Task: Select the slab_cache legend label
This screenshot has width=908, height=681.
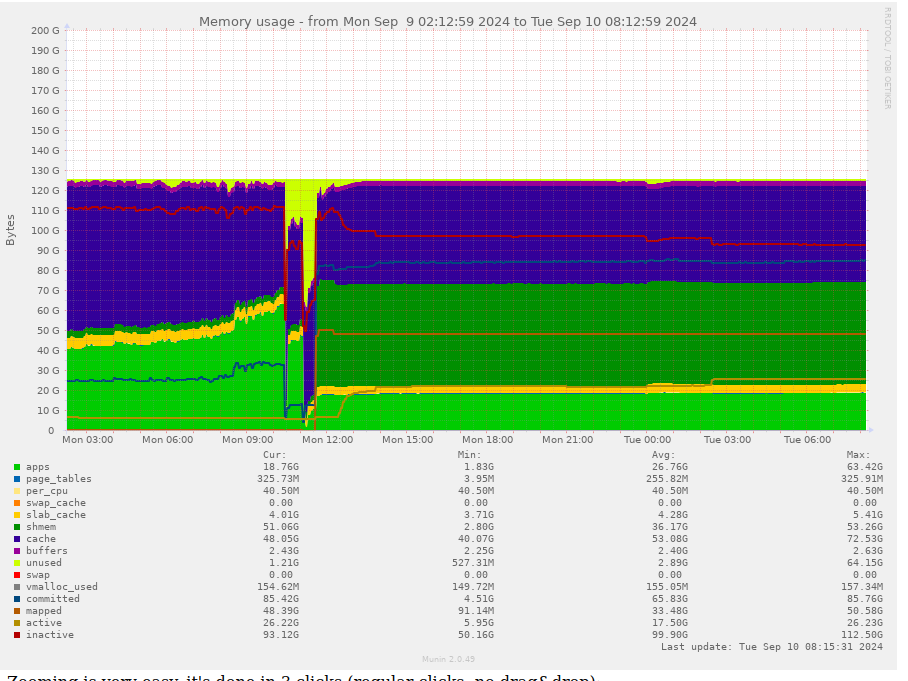Action: tap(56, 515)
